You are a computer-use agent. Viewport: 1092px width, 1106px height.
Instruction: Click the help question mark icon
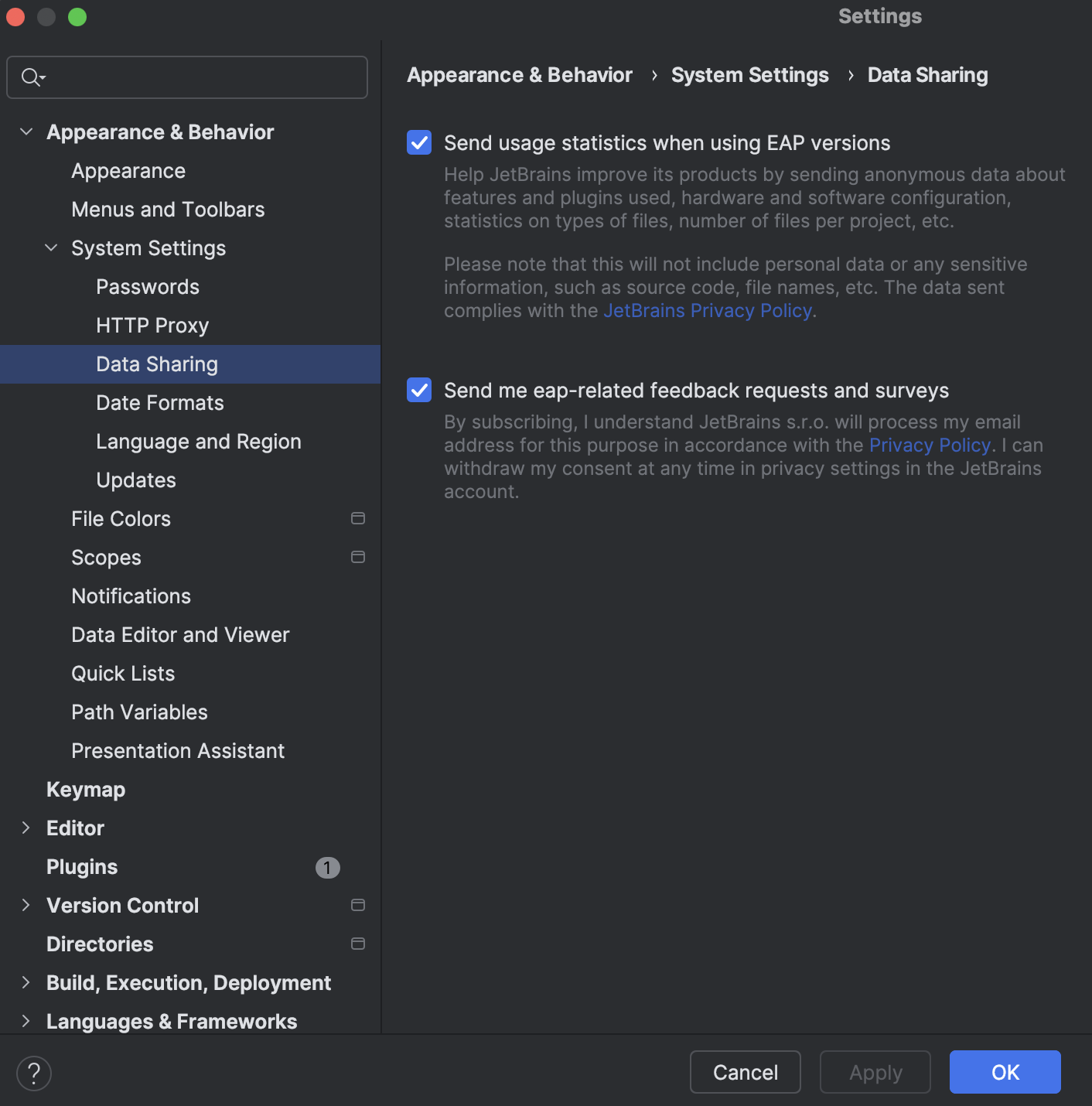33,1073
